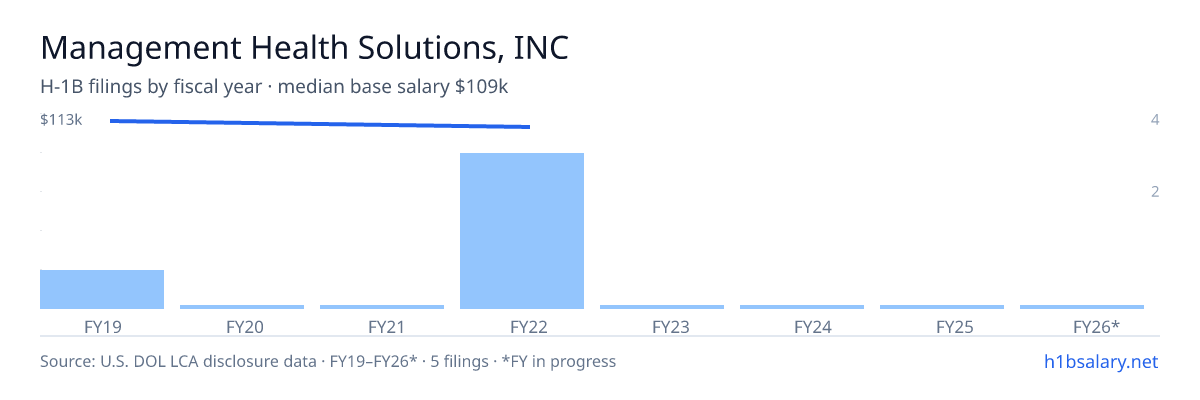
Task: Open the h1bsalary.net link
Action: pos(1100,361)
